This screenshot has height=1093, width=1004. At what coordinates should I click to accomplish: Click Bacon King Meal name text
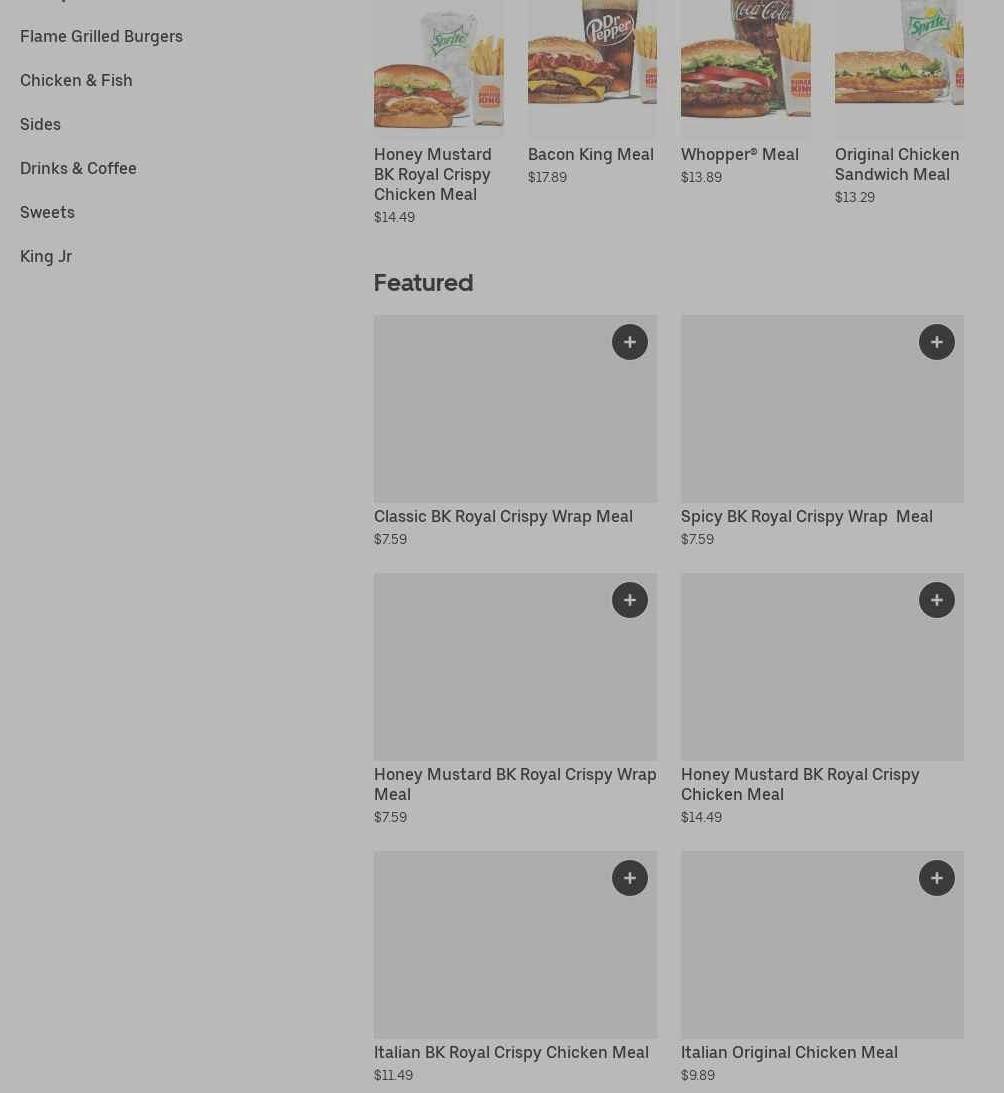(x=591, y=154)
